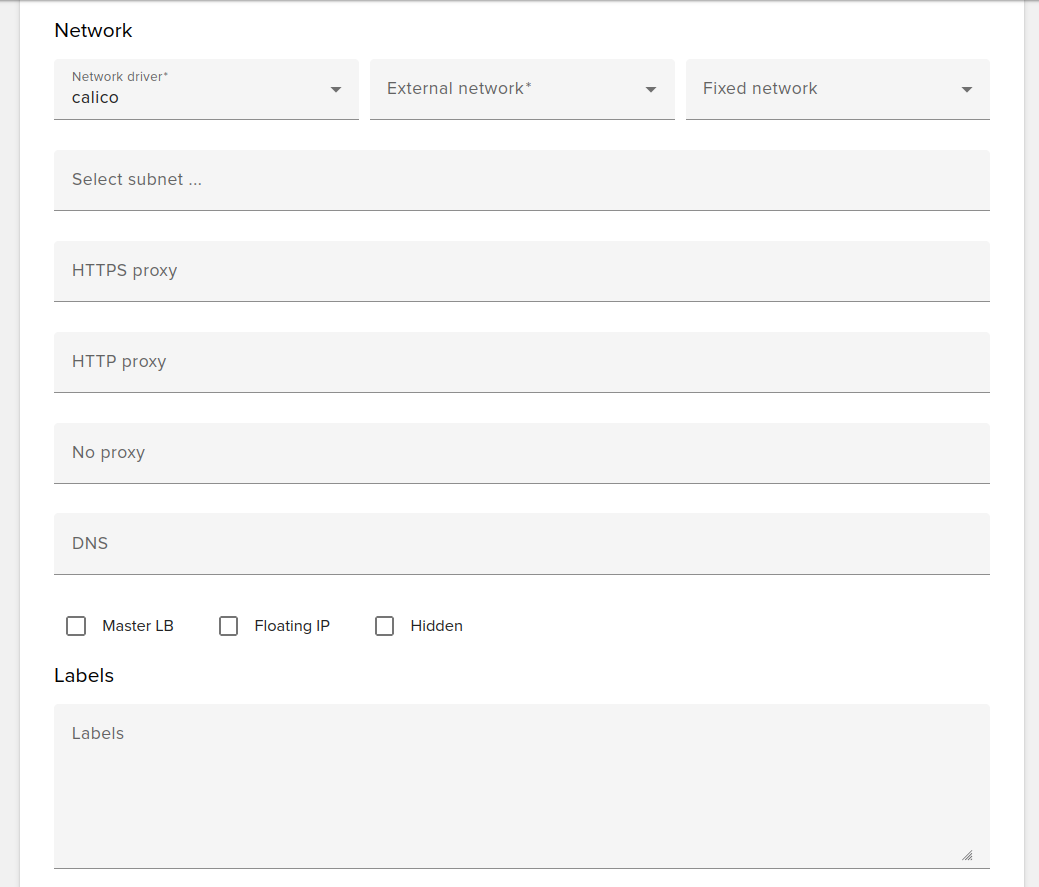Check the Hidden option
The height and width of the screenshot is (887, 1039).
click(x=384, y=625)
